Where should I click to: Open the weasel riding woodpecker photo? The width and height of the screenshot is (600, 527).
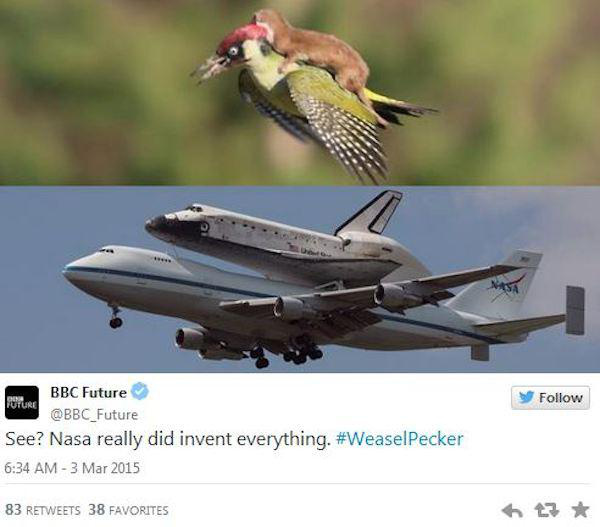[x=300, y=93]
